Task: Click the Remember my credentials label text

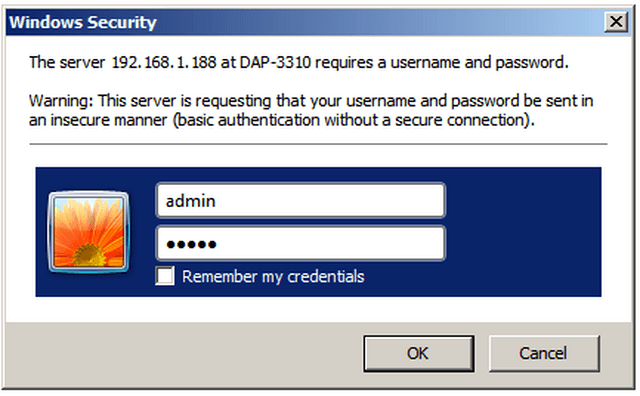Action: 273,276
